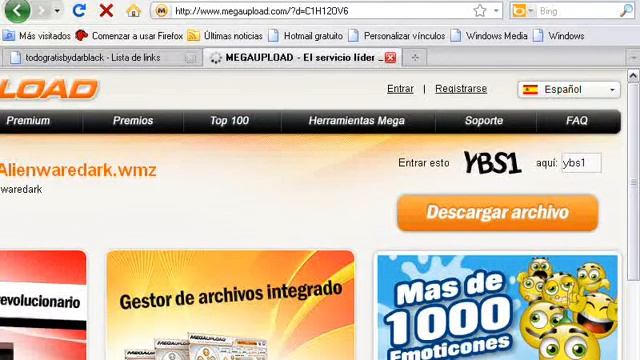The image size is (640, 360).
Task: Open the Gestor de archivos integrado banner
Action: [x=230, y=305]
